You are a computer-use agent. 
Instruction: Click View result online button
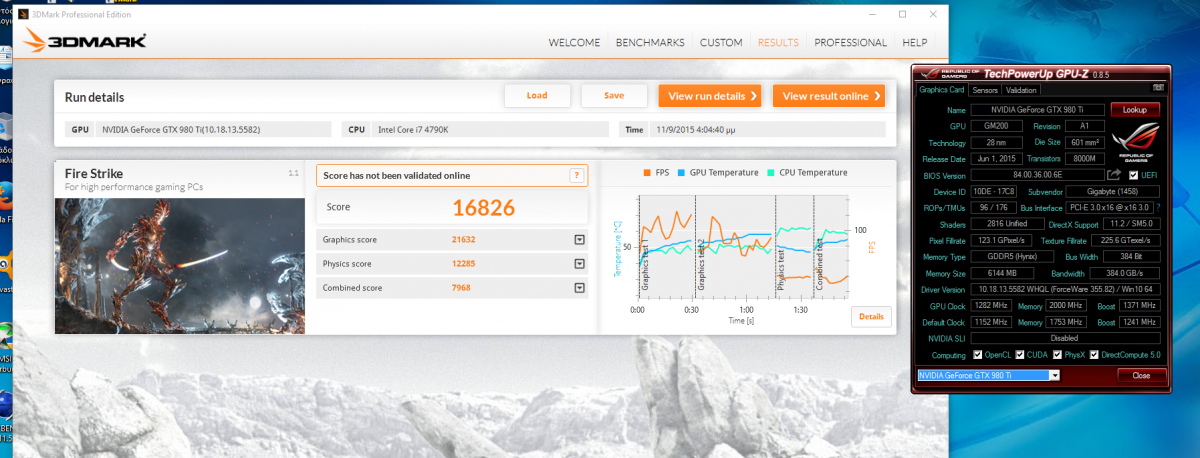[828, 96]
